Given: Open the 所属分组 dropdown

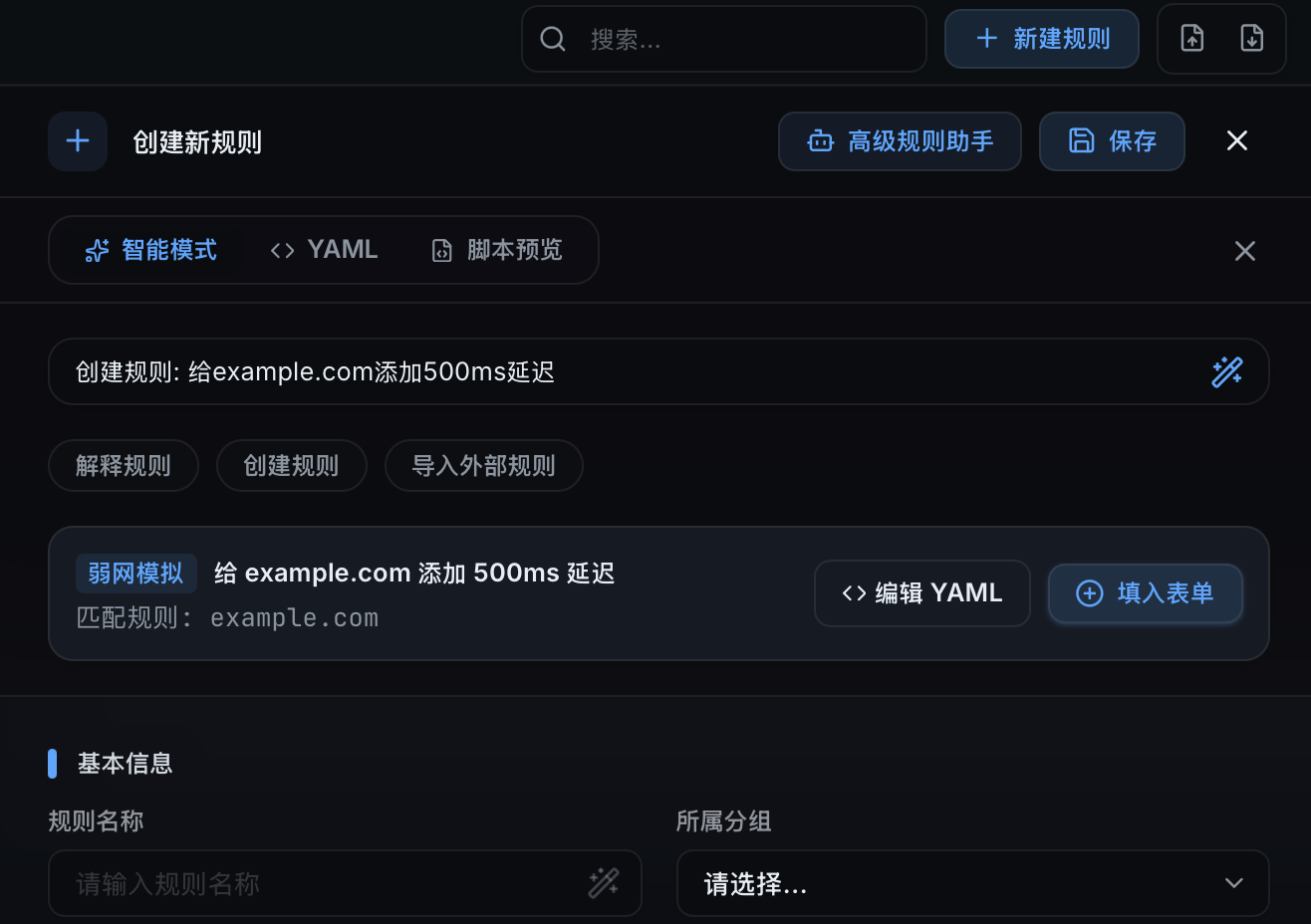Looking at the screenshot, I should click(x=972, y=882).
